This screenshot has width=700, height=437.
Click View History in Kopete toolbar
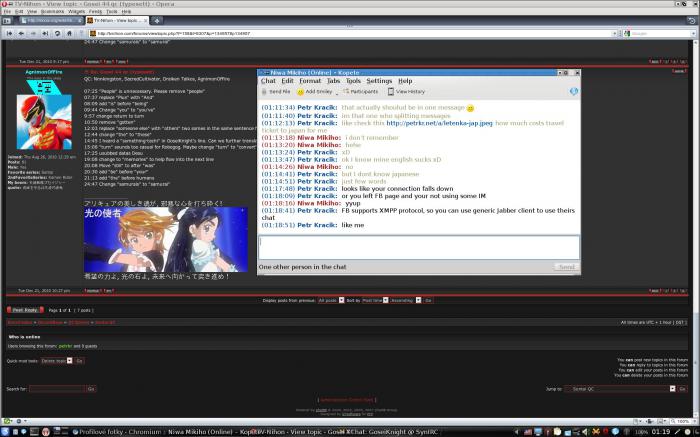[x=406, y=92]
